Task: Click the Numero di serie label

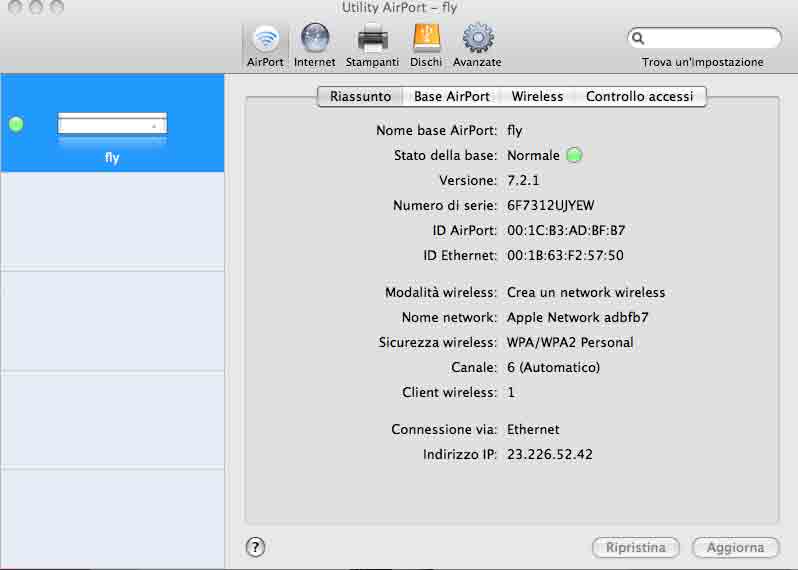Action: pyautogui.click(x=445, y=206)
